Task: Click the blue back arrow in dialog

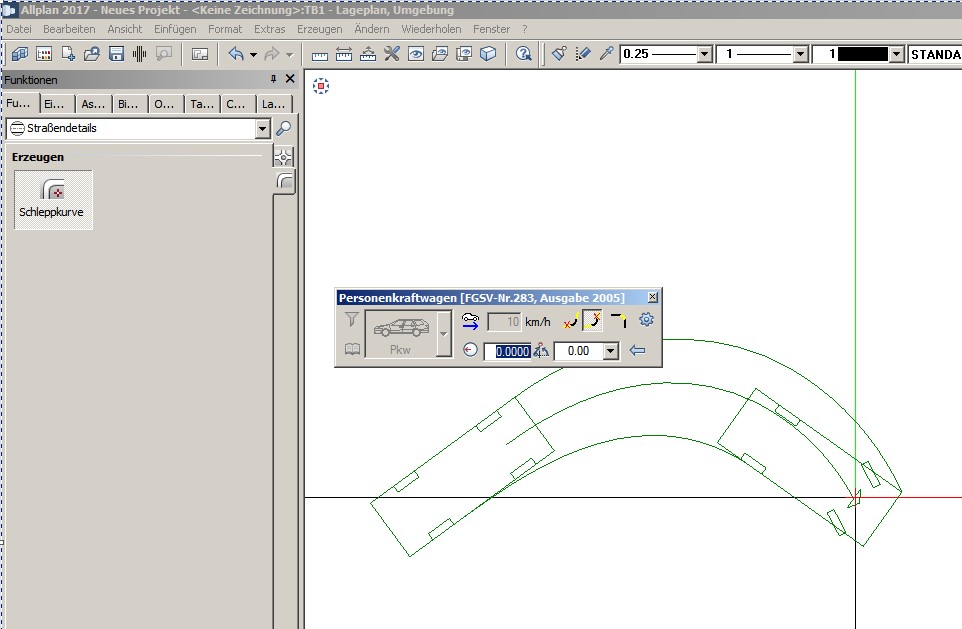Action: tap(637, 351)
